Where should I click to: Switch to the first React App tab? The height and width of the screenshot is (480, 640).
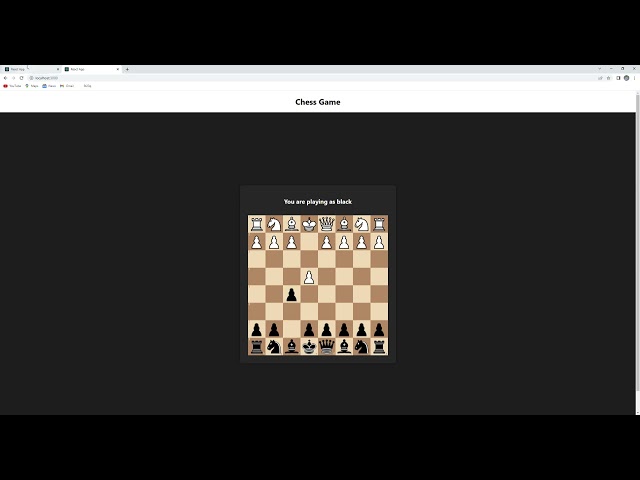click(x=31, y=69)
